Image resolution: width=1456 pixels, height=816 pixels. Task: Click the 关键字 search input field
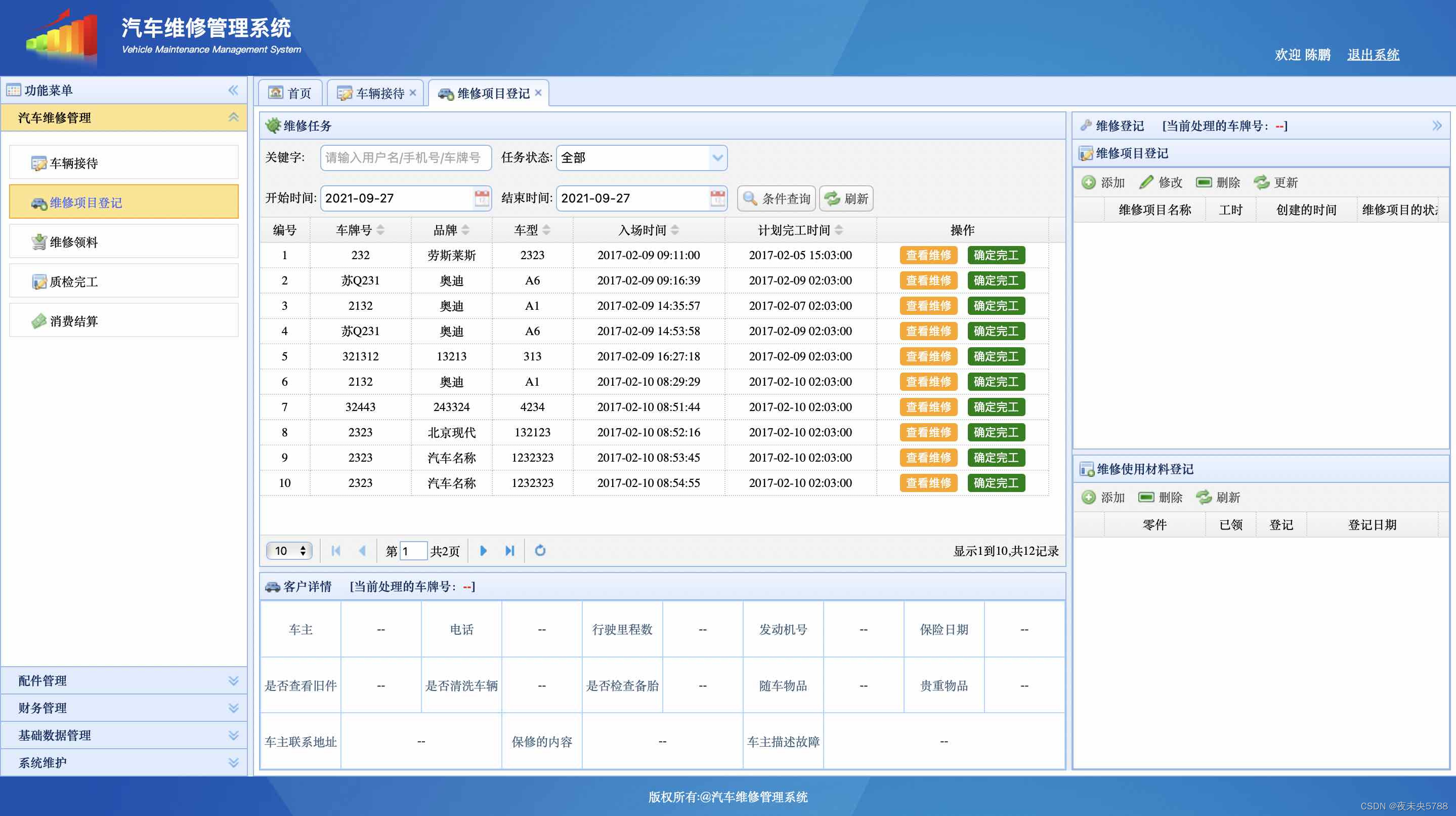(405, 158)
